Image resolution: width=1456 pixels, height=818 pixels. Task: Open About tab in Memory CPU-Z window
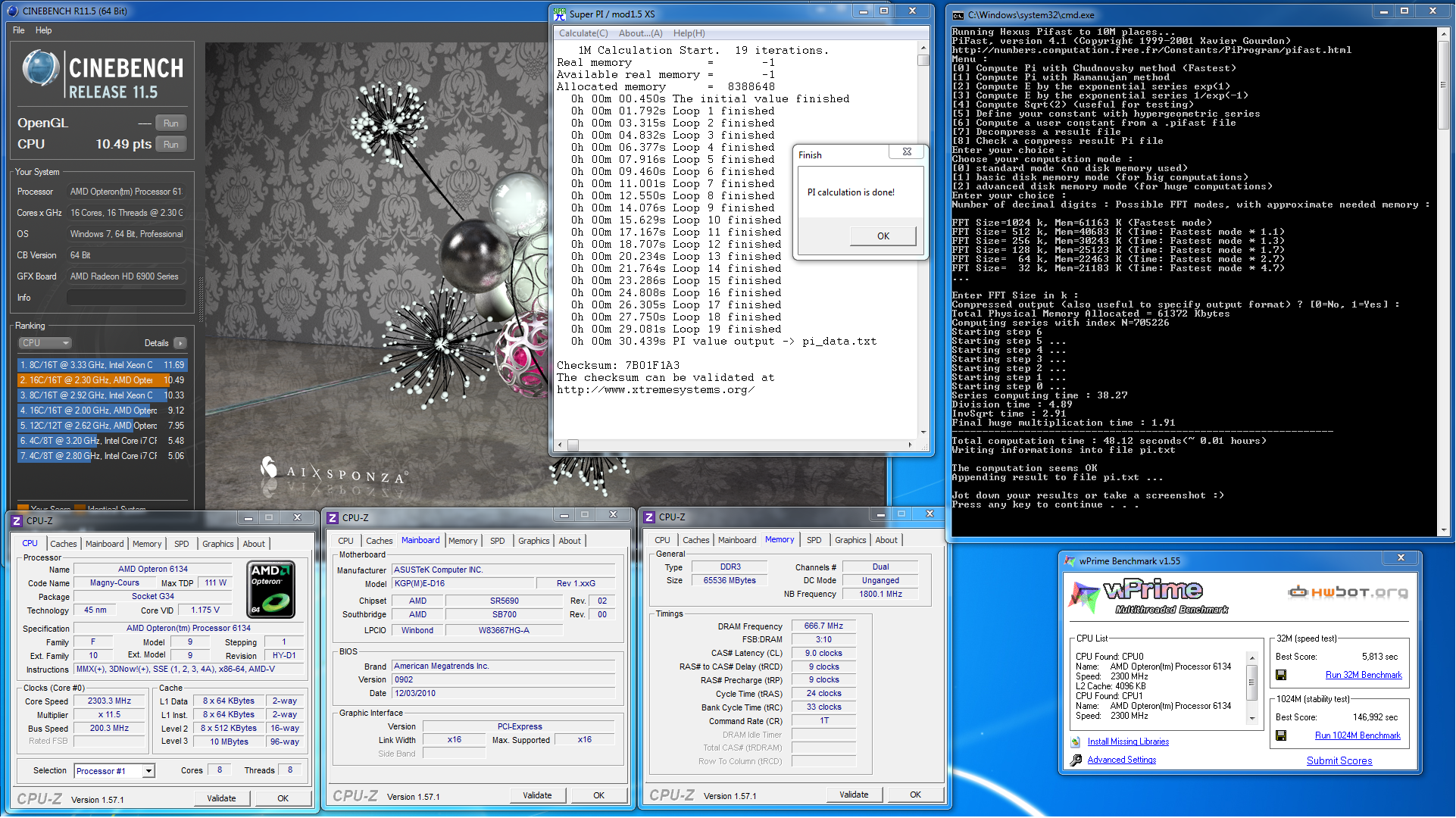(x=886, y=540)
